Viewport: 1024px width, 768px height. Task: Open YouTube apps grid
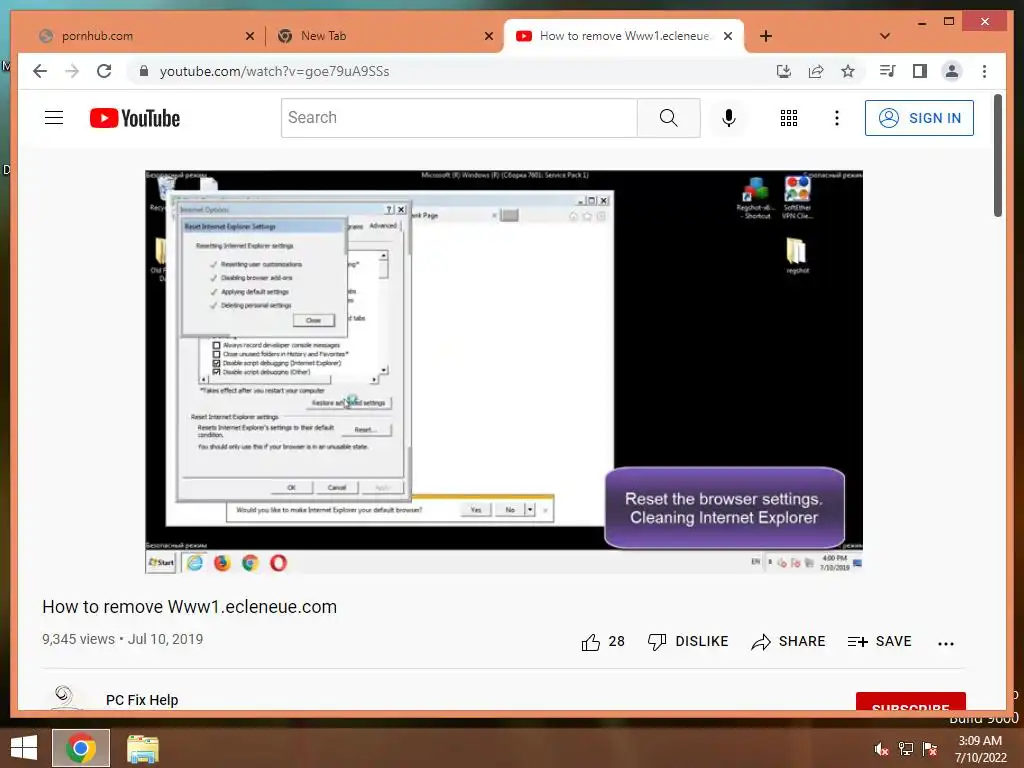[x=789, y=118]
